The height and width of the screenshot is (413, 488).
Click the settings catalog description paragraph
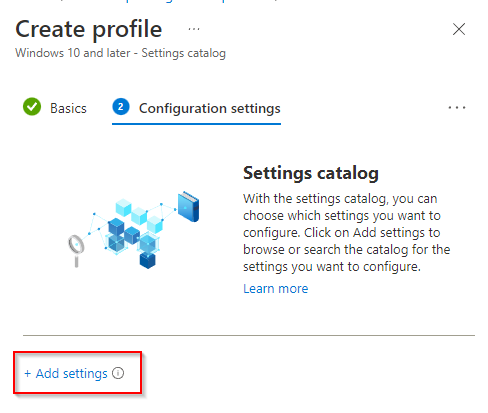[347, 233]
